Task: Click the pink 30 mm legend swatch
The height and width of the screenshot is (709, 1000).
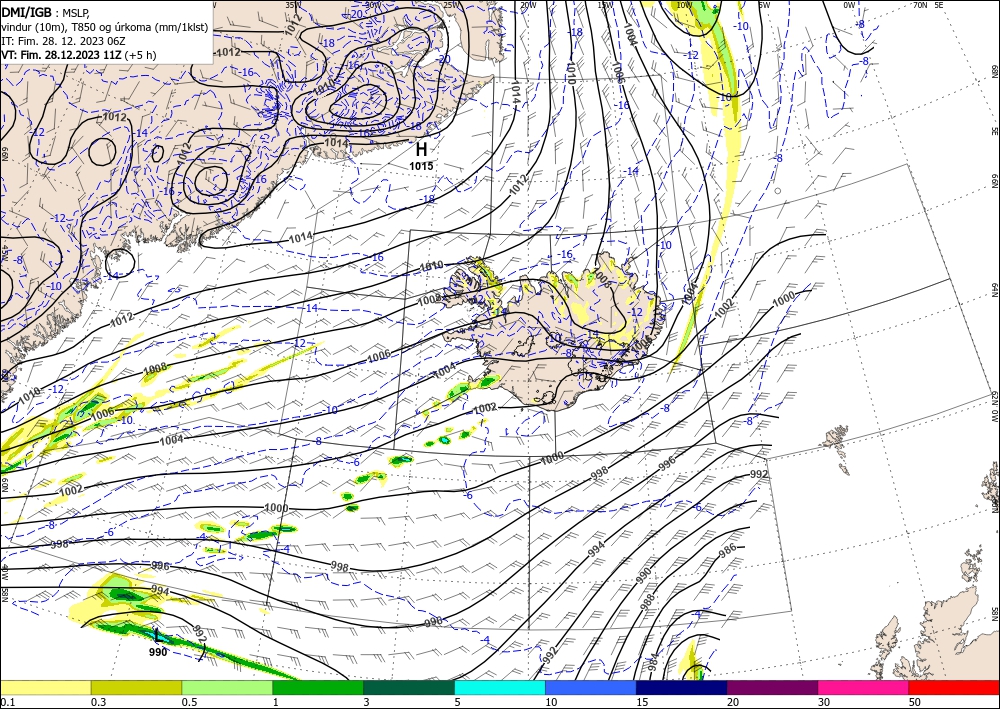Action: [x=864, y=687]
